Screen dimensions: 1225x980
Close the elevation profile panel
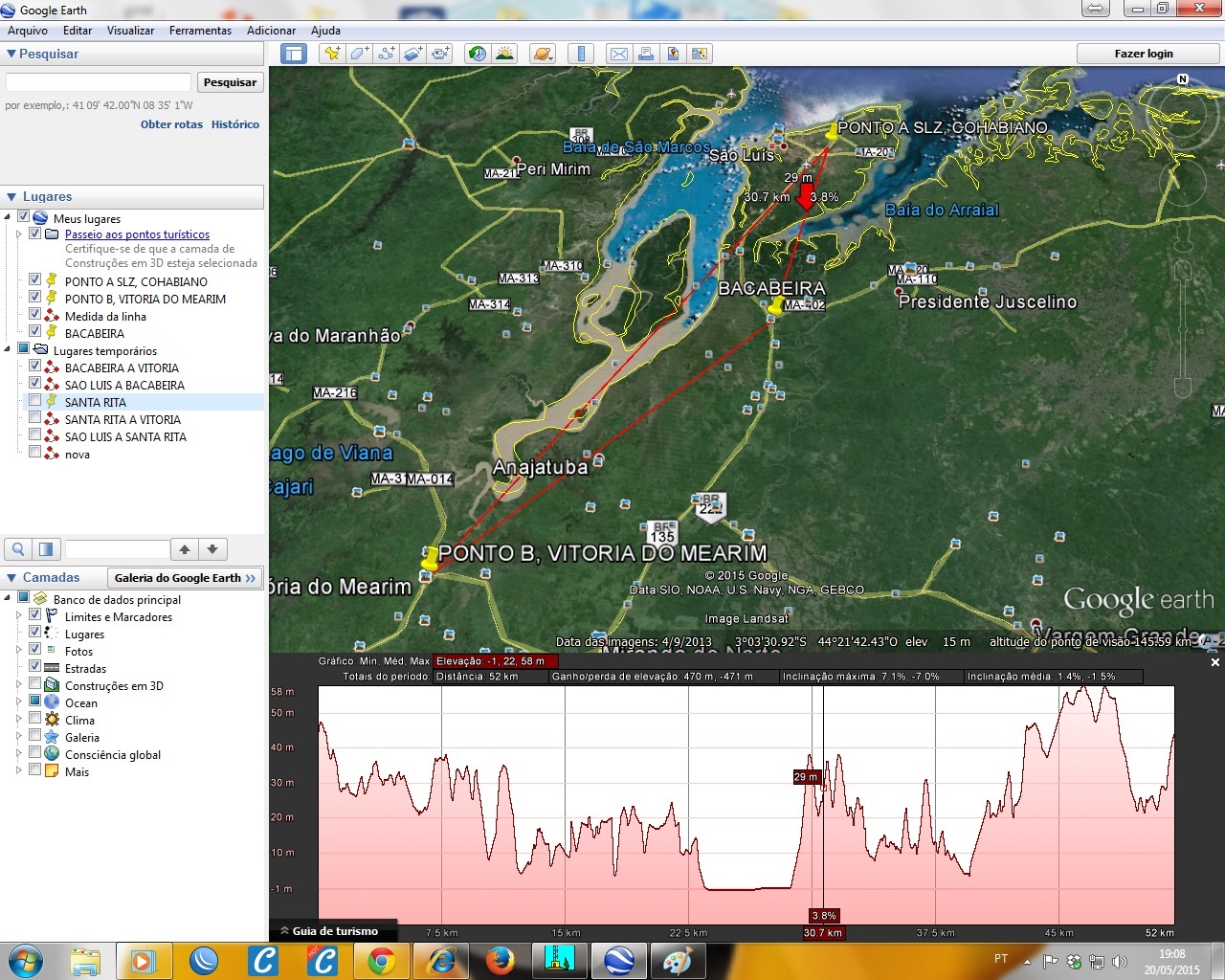point(1215,662)
